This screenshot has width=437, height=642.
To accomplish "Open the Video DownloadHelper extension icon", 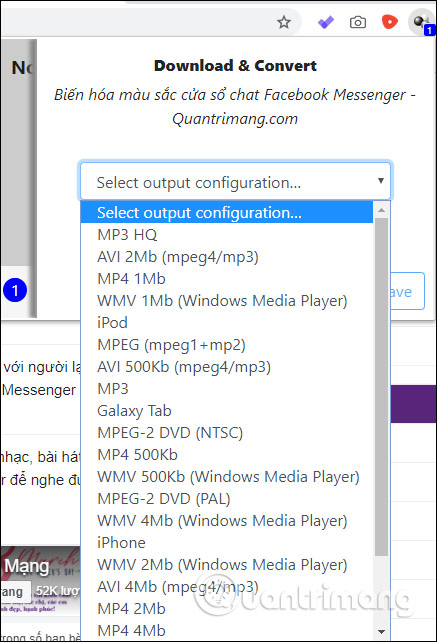I will (x=421, y=22).
